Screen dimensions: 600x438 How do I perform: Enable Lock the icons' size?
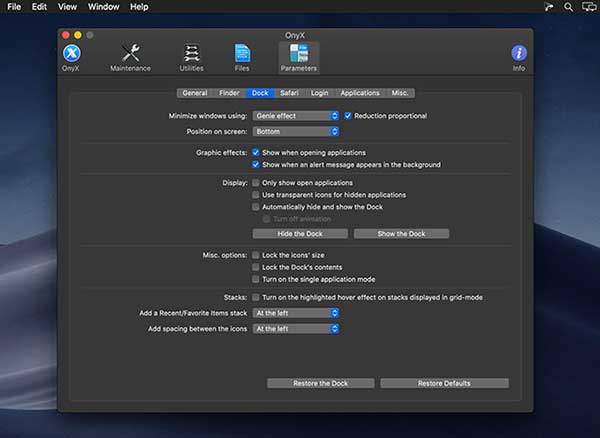click(x=256, y=255)
